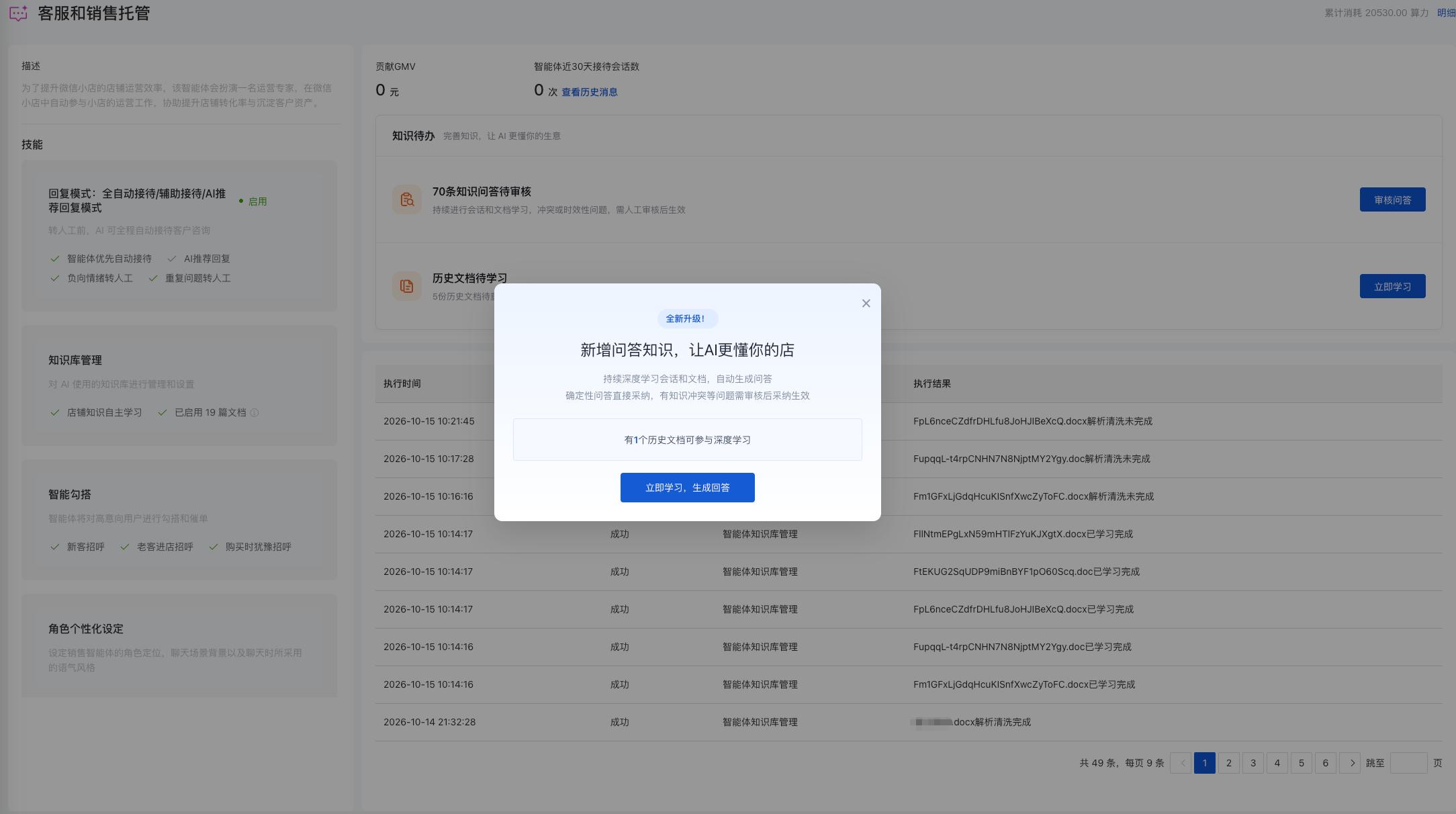
Task: Click 智能体优先自动接待 check item
Action: 101,259
